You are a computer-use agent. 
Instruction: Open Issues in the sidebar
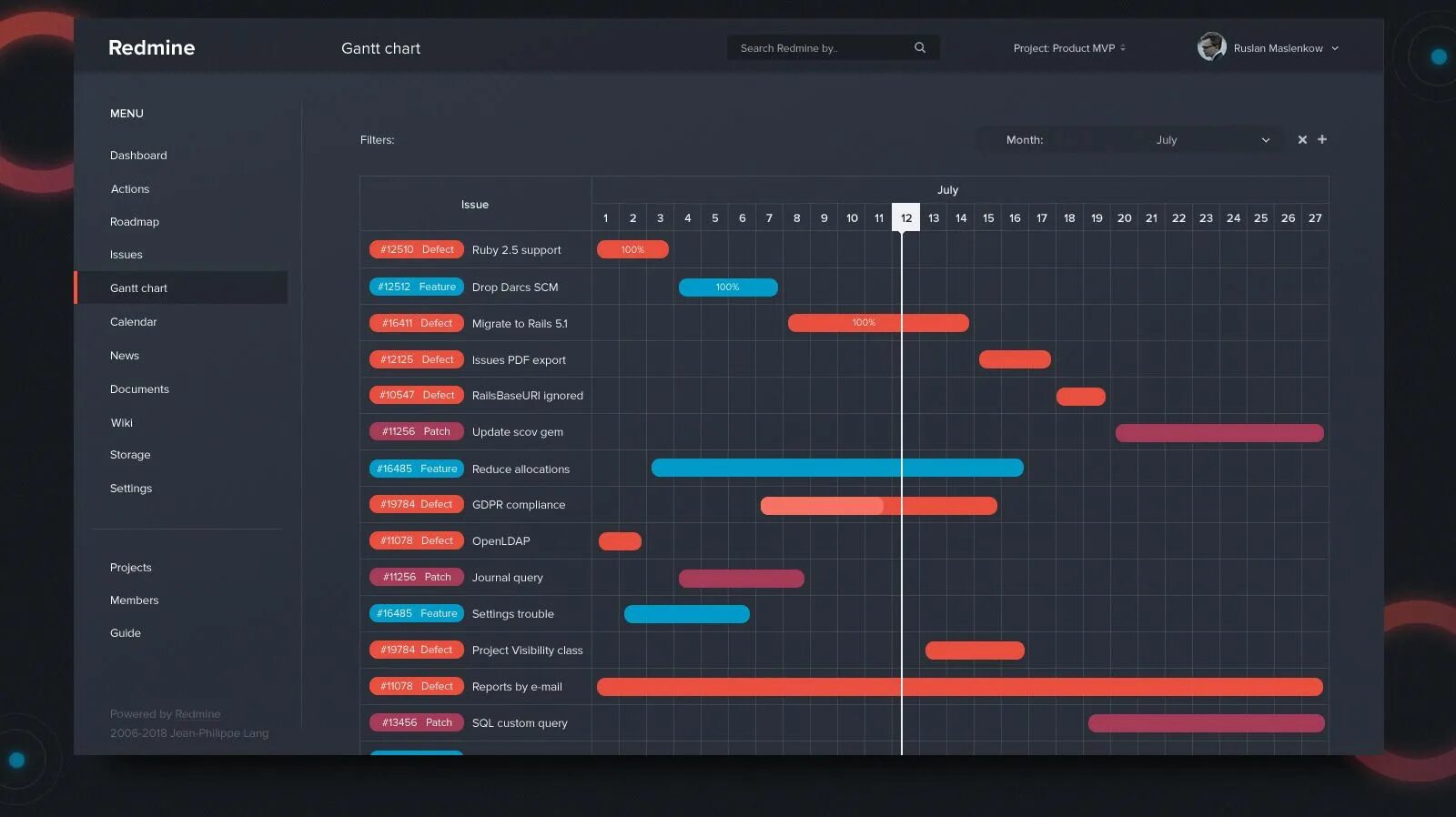point(126,255)
